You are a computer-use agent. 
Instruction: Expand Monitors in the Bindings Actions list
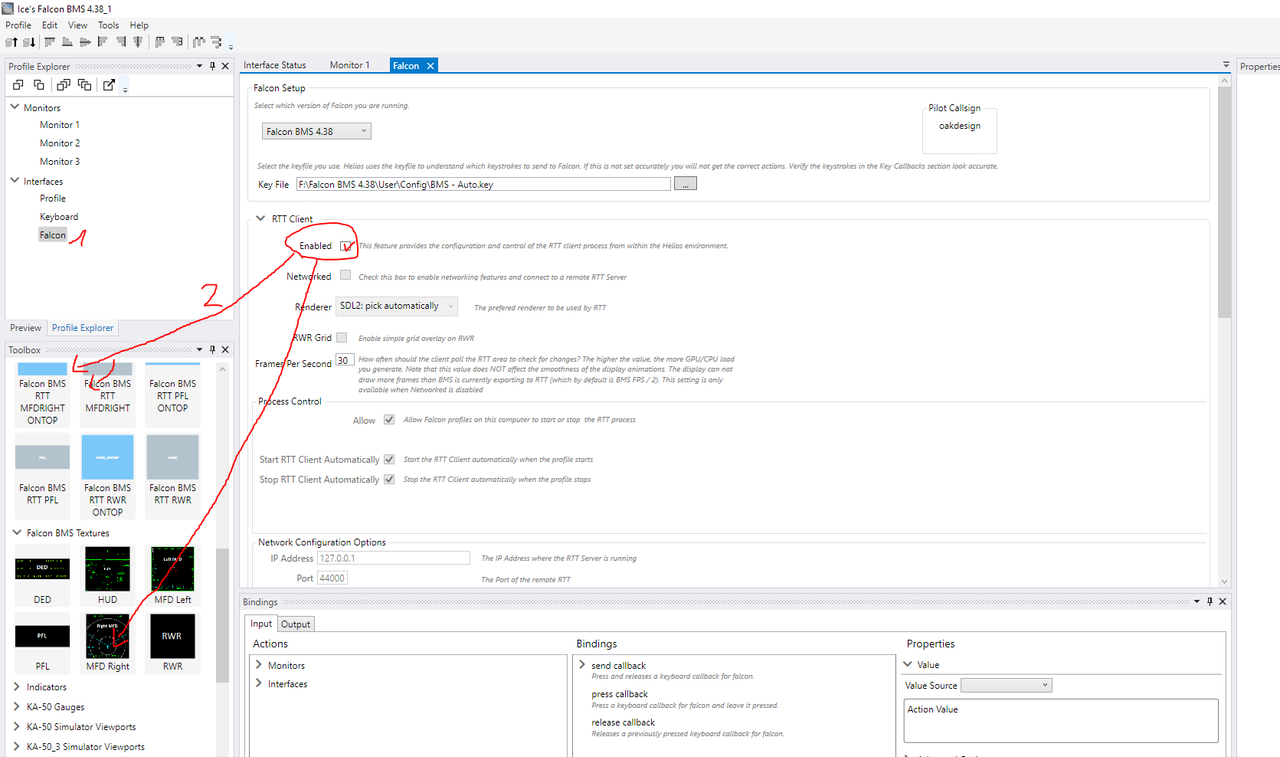pos(259,665)
